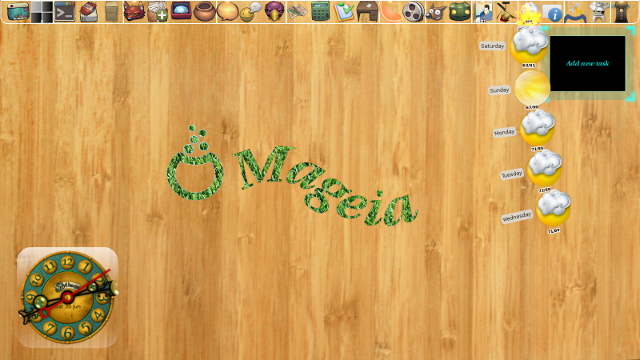Click the 'Wednesday' day label
The height and width of the screenshot is (360, 640).
[x=517, y=217]
